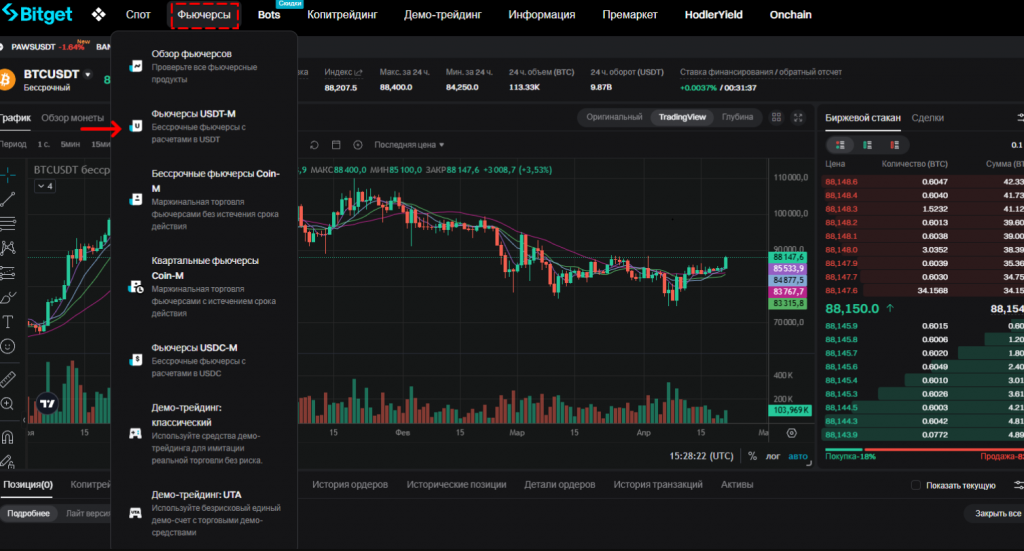Switch to the График tab
The image size is (1024, 551).
click(x=15, y=118)
